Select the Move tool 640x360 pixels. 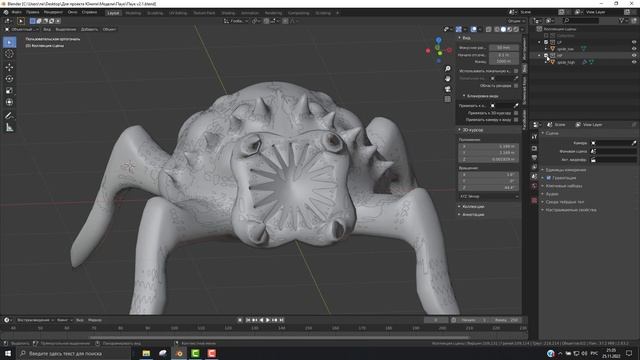(9, 67)
